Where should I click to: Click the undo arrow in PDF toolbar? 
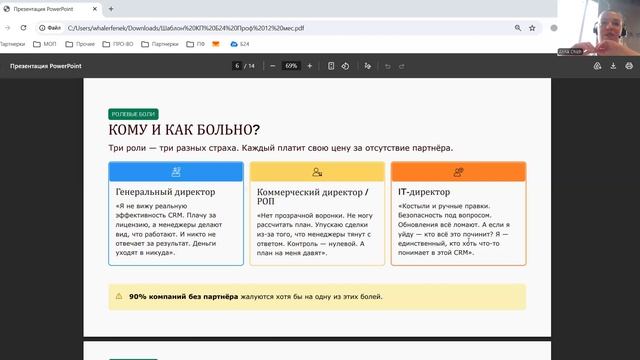(x=388, y=66)
